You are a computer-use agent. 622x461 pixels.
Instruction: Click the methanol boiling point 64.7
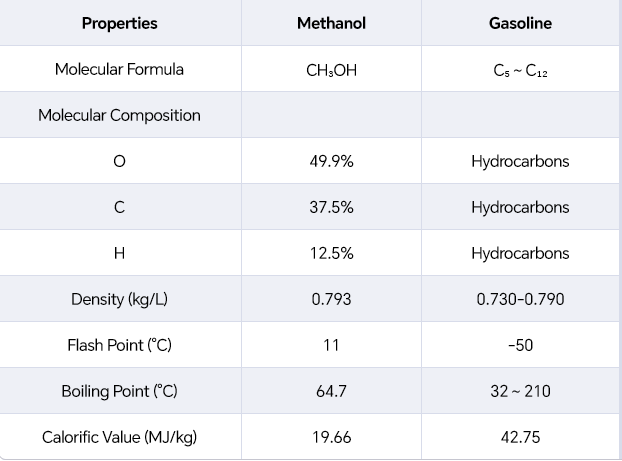point(331,392)
